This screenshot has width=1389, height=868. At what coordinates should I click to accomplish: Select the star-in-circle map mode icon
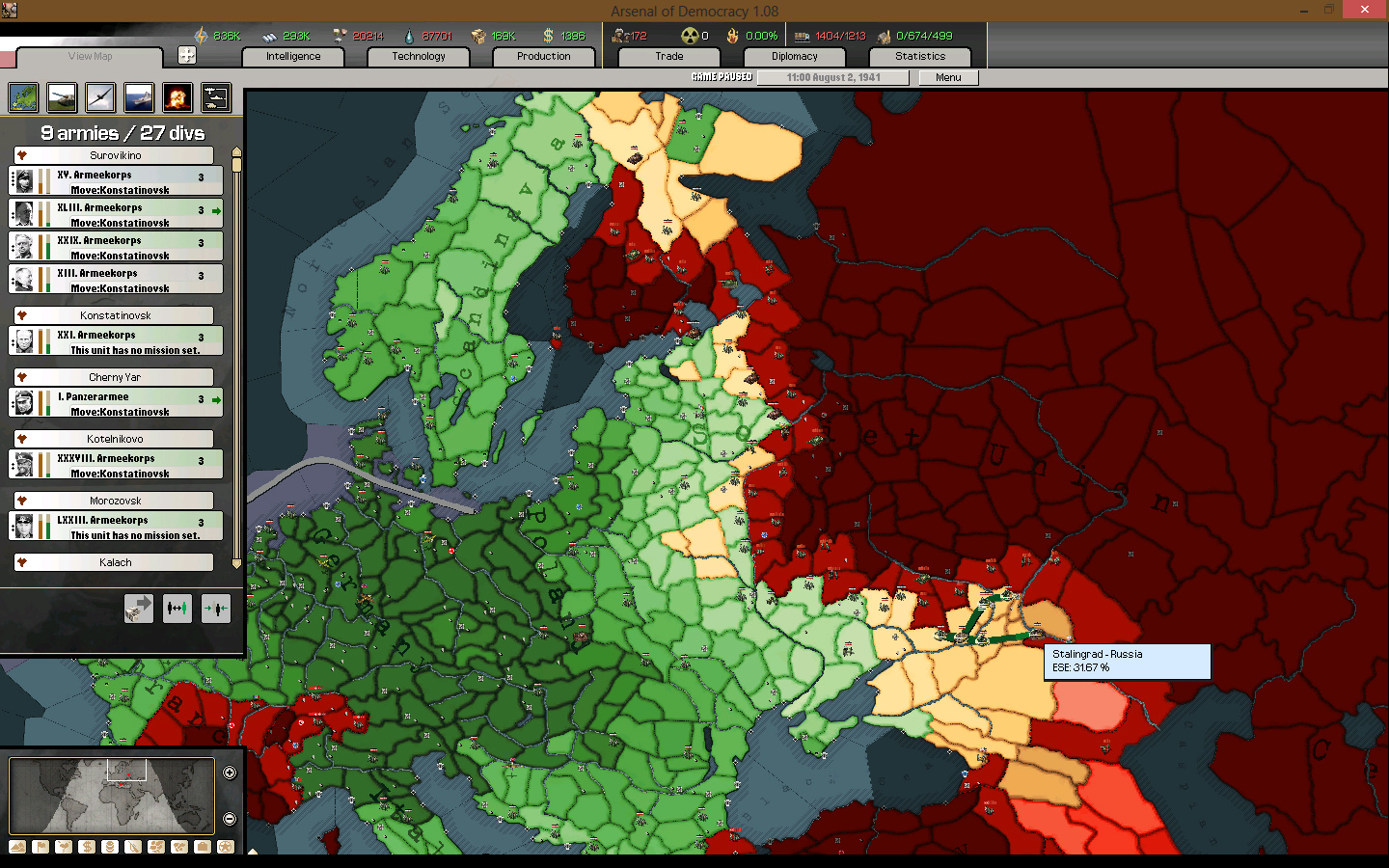click(x=226, y=847)
